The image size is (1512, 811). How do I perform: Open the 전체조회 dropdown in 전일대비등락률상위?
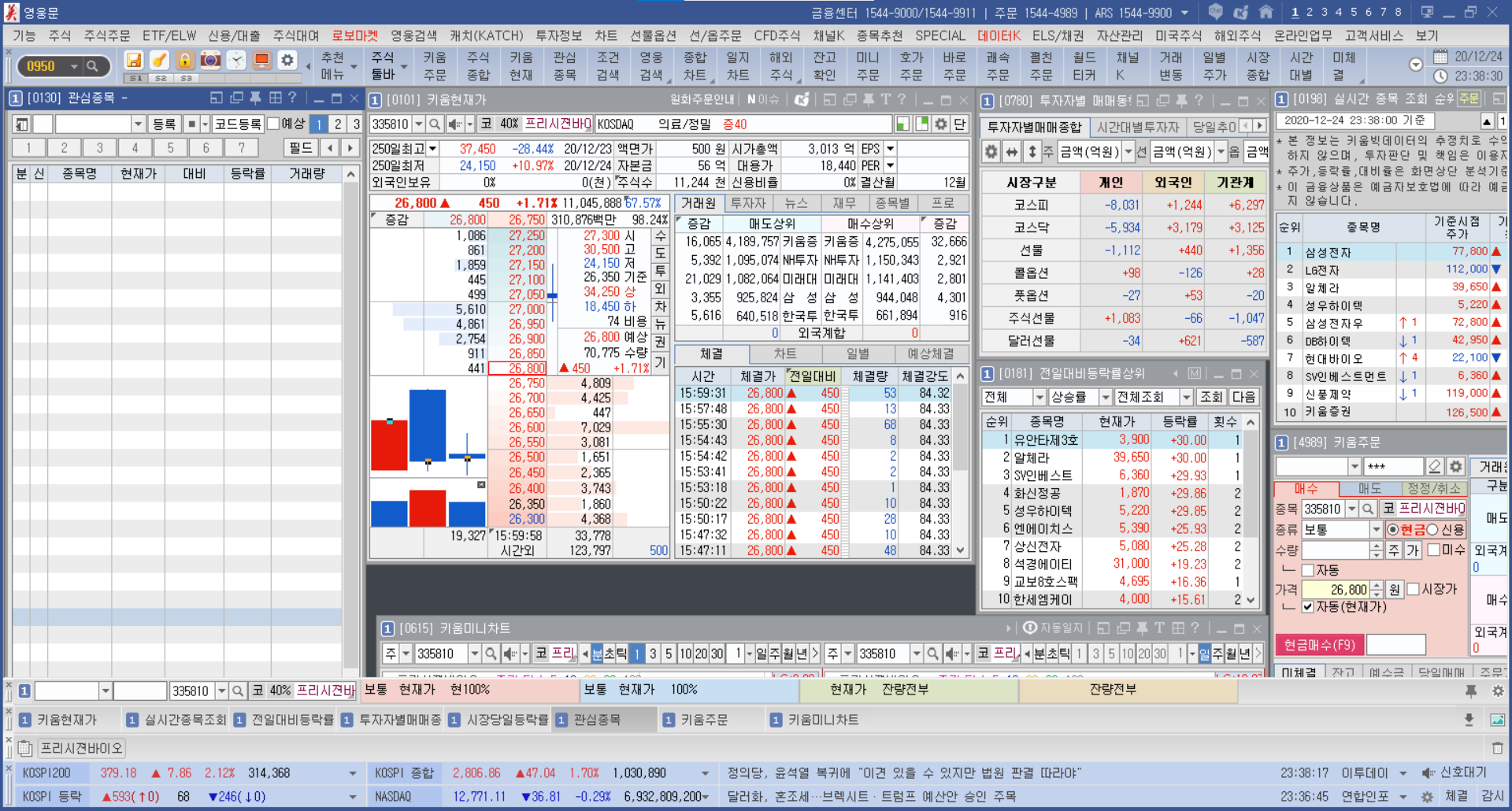coord(1186,397)
